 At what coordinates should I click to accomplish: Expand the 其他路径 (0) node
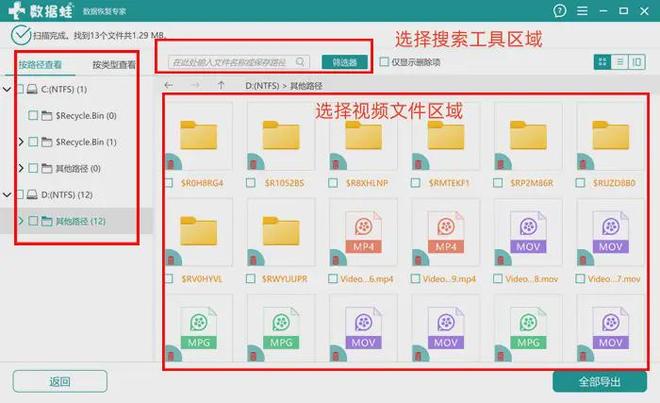tap(21, 168)
